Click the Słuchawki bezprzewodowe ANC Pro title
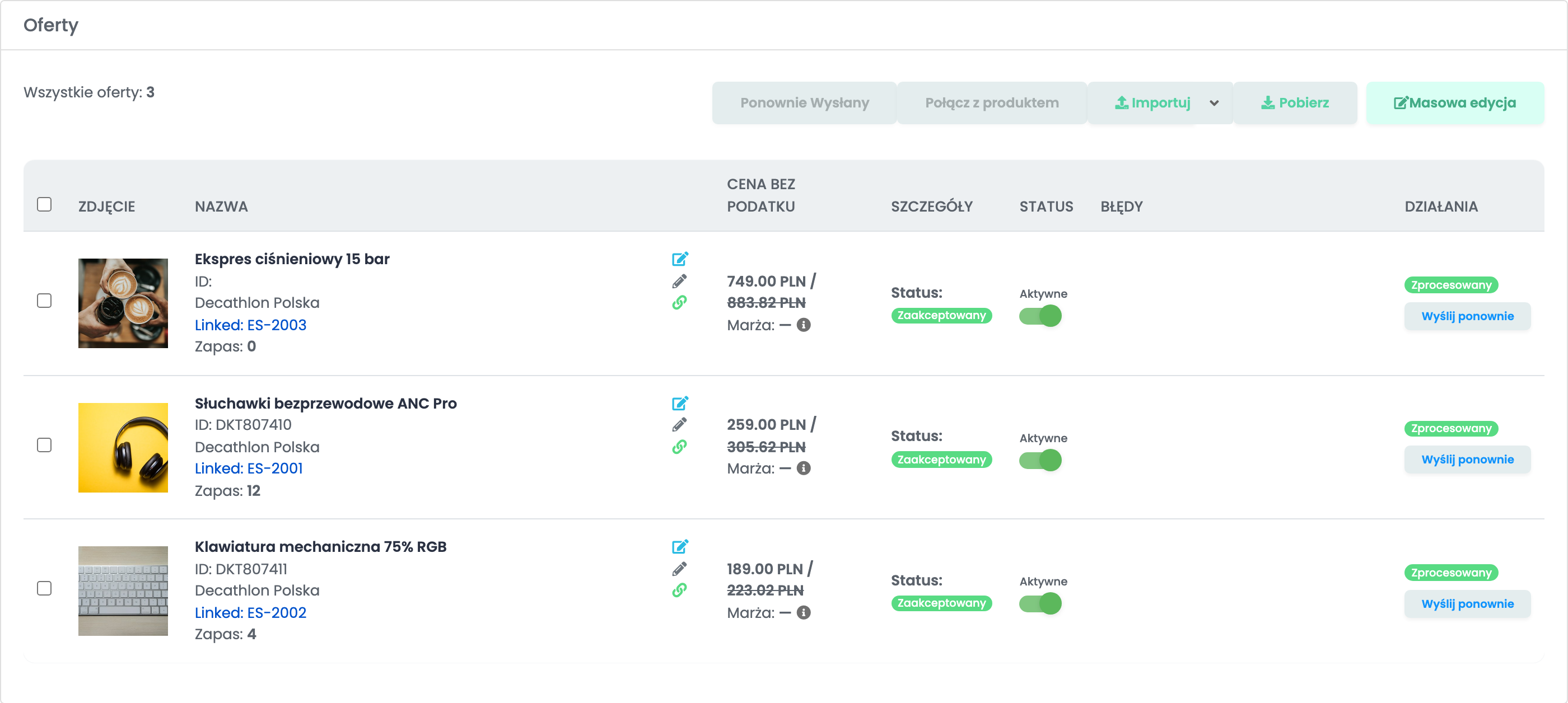 tap(326, 403)
